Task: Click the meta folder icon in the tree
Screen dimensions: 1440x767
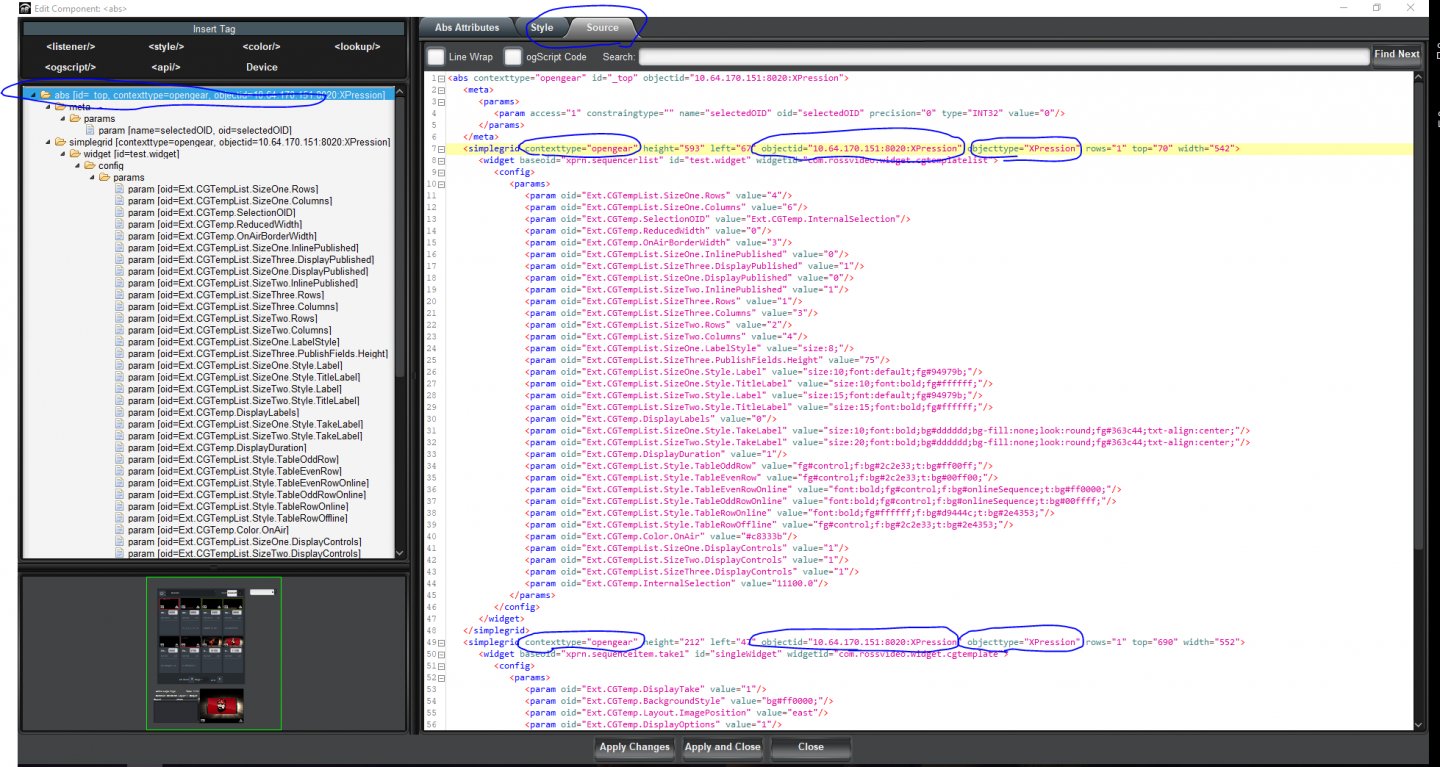Action: pyautogui.click(x=59, y=107)
